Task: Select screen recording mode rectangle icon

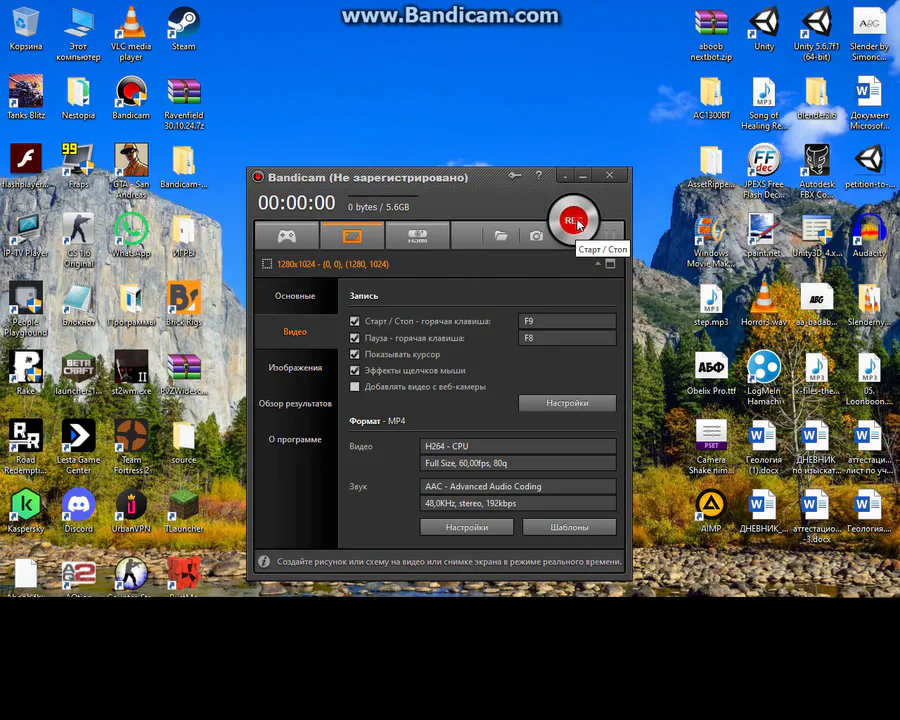Action: coord(352,236)
